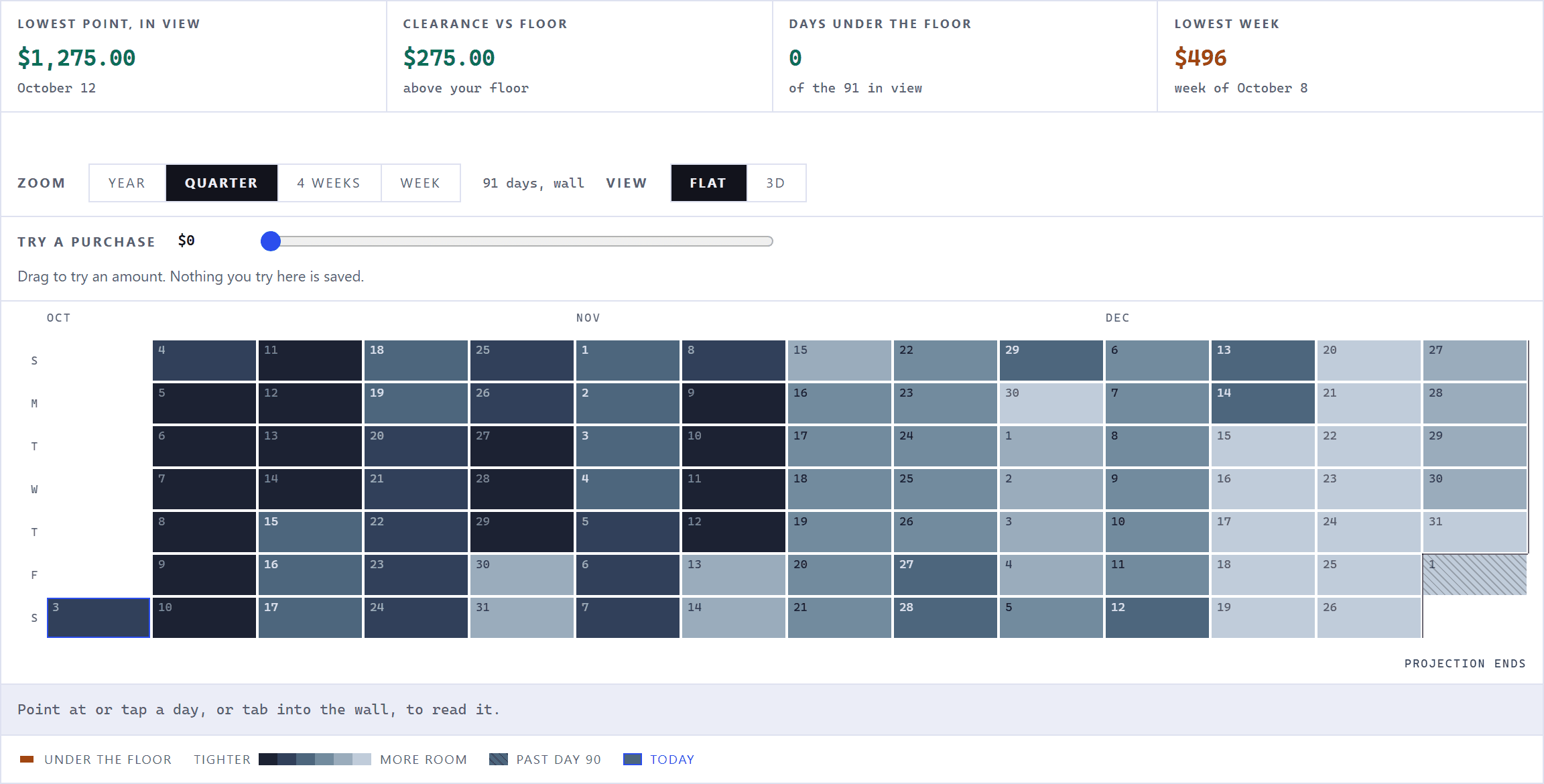The width and height of the screenshot is (1544, 784).
Task: Tap the December 31 day cell
Action: click(1475, 532)
